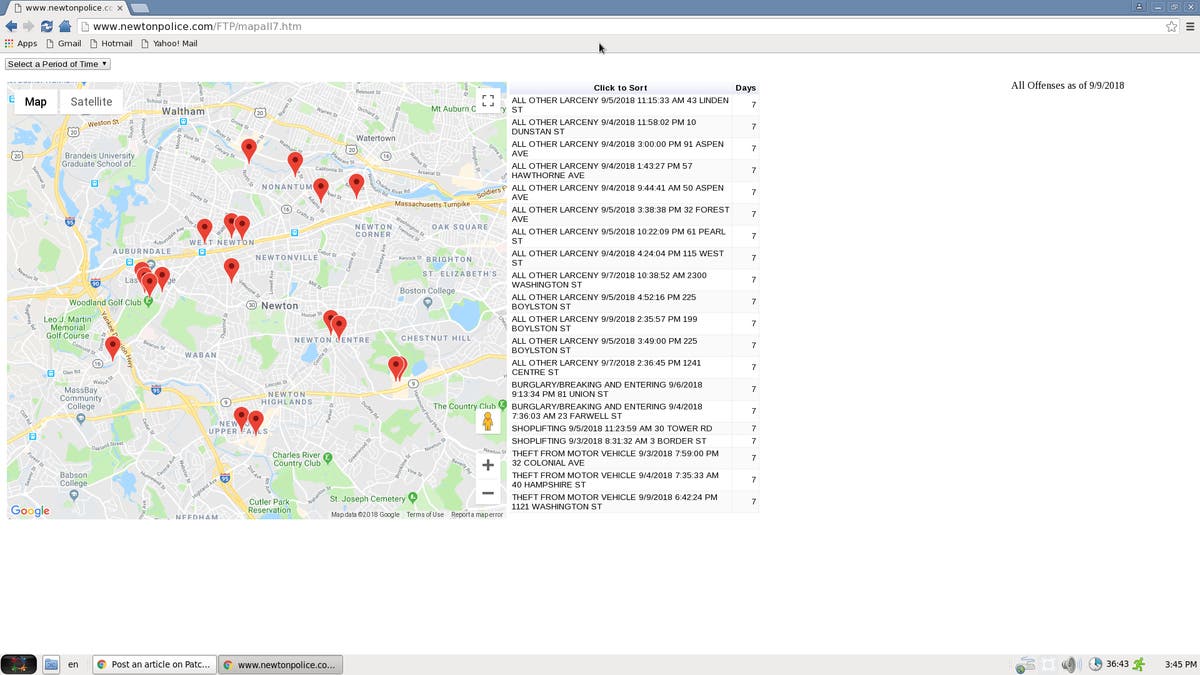Click the browser reload page icon
The height and width of the screenshot is (675, 1200).
click(47, 26)
